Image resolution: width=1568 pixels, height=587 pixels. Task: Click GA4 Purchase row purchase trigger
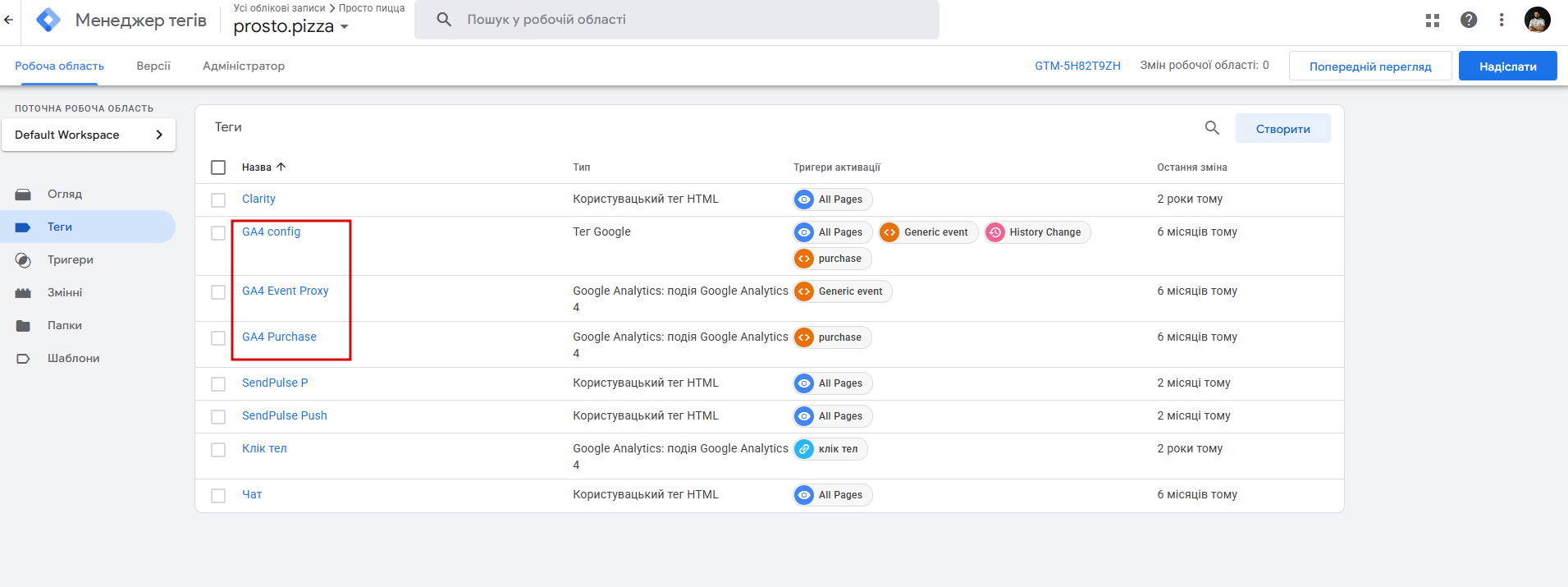click(x=832, y=337)
